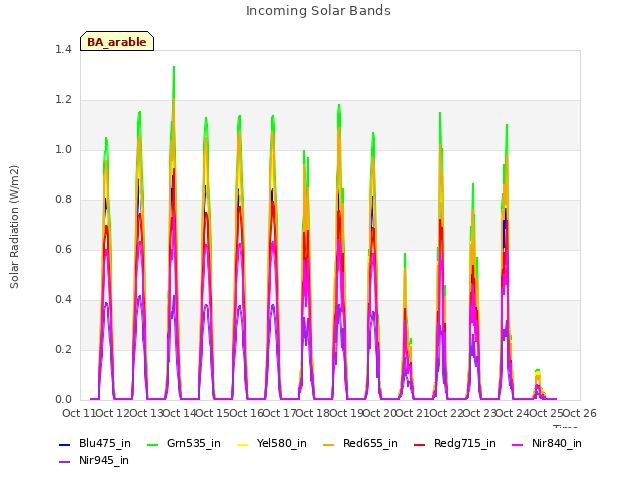Click the 1.4 y-axis tick label
This screenshot has height=480, width=640.
[x=63, y=49]
